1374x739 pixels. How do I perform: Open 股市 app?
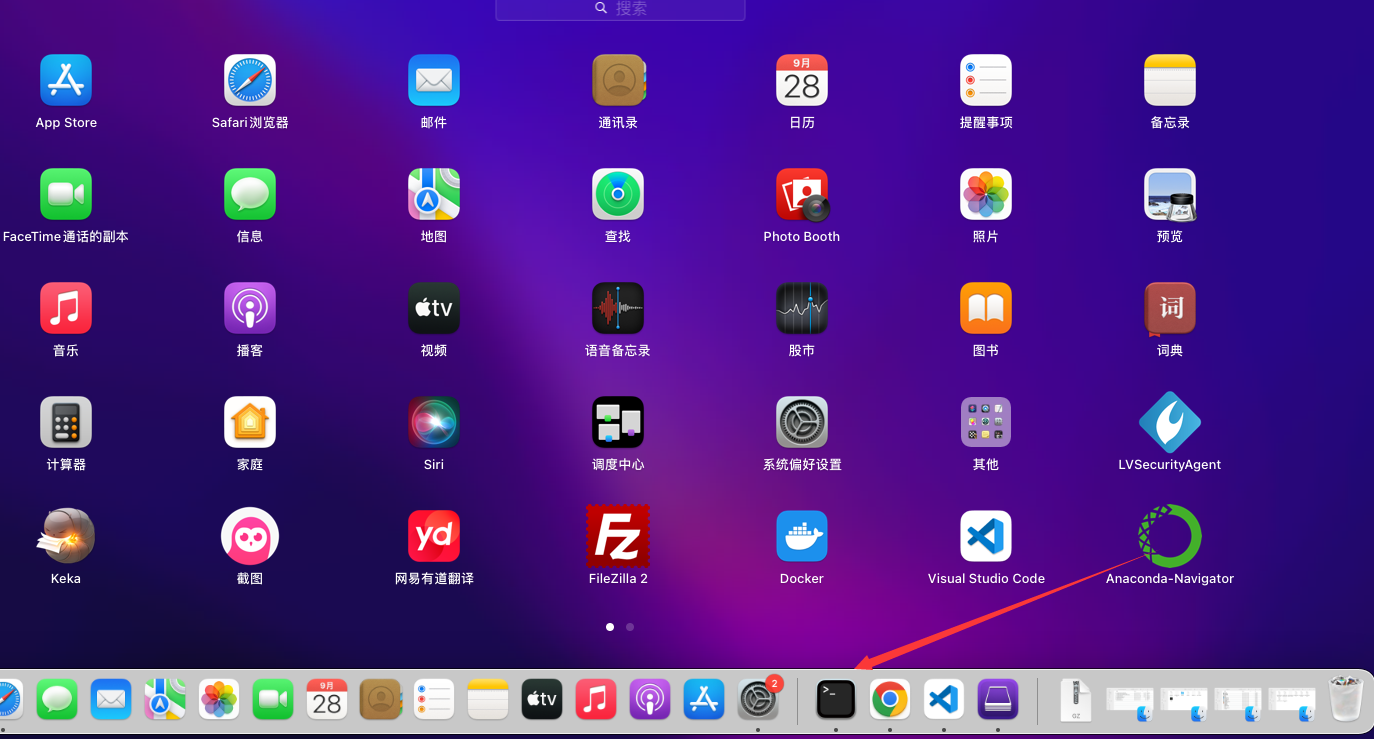point(802,308)
